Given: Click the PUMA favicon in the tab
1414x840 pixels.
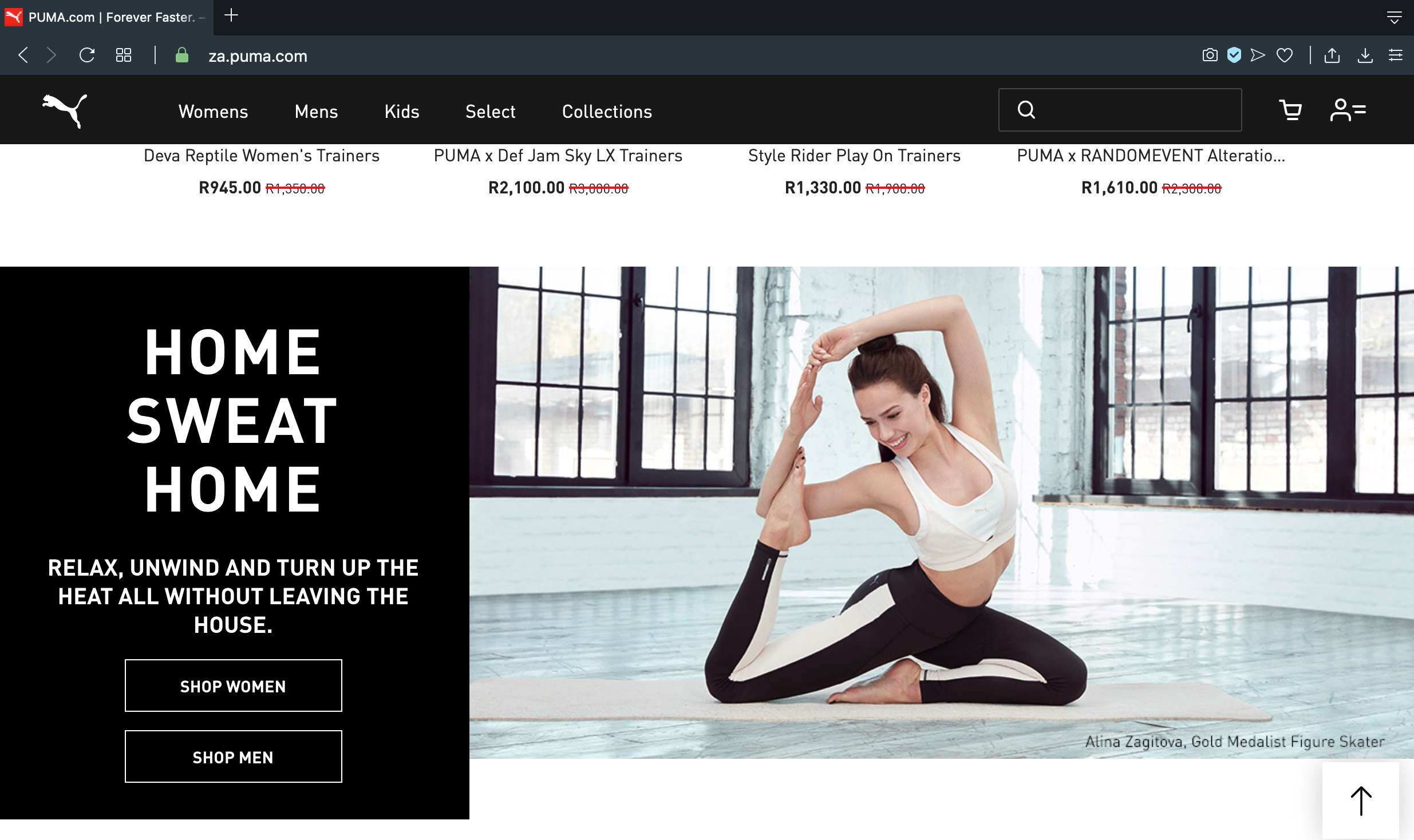Looking at the screenshot, I should (14, 17).
